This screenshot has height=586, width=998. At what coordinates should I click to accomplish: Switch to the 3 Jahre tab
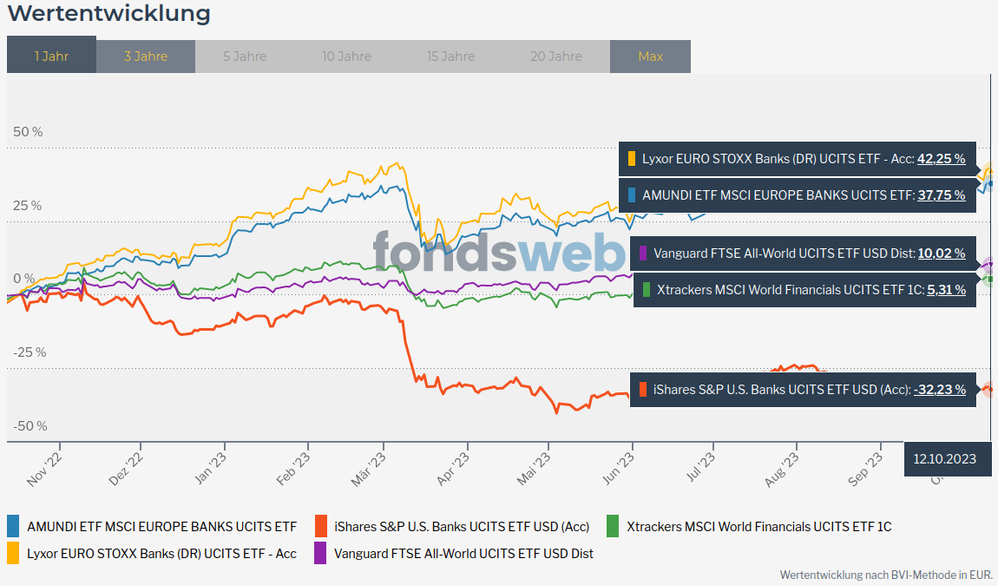click(146, 57)
